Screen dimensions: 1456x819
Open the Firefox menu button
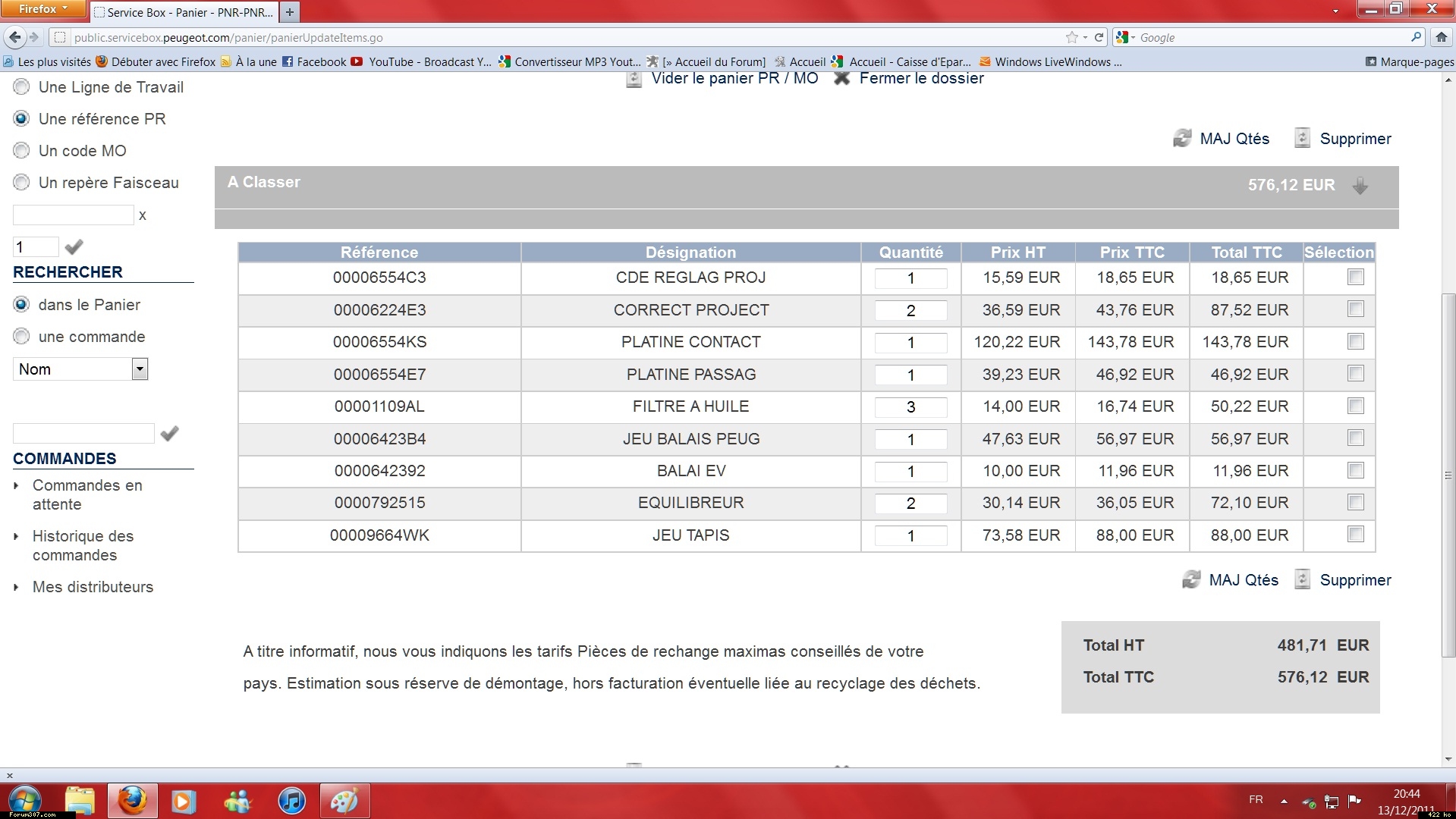43,8
